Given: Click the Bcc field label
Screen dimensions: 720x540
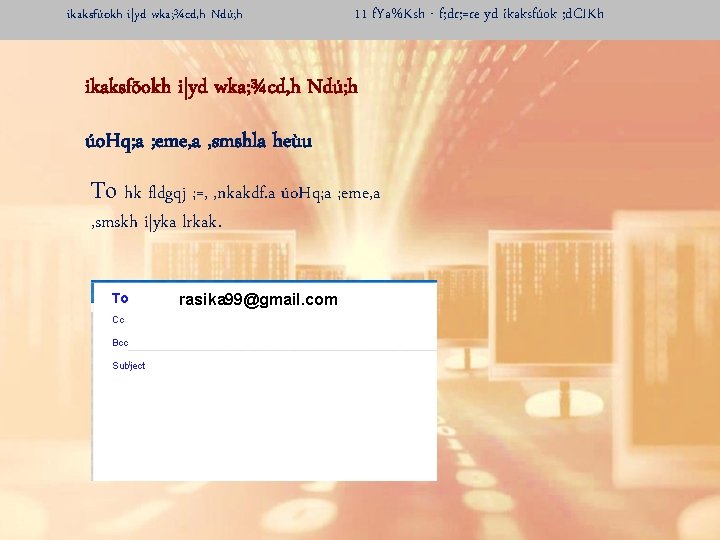Looking at the screenshot, I should click(120, 343).
